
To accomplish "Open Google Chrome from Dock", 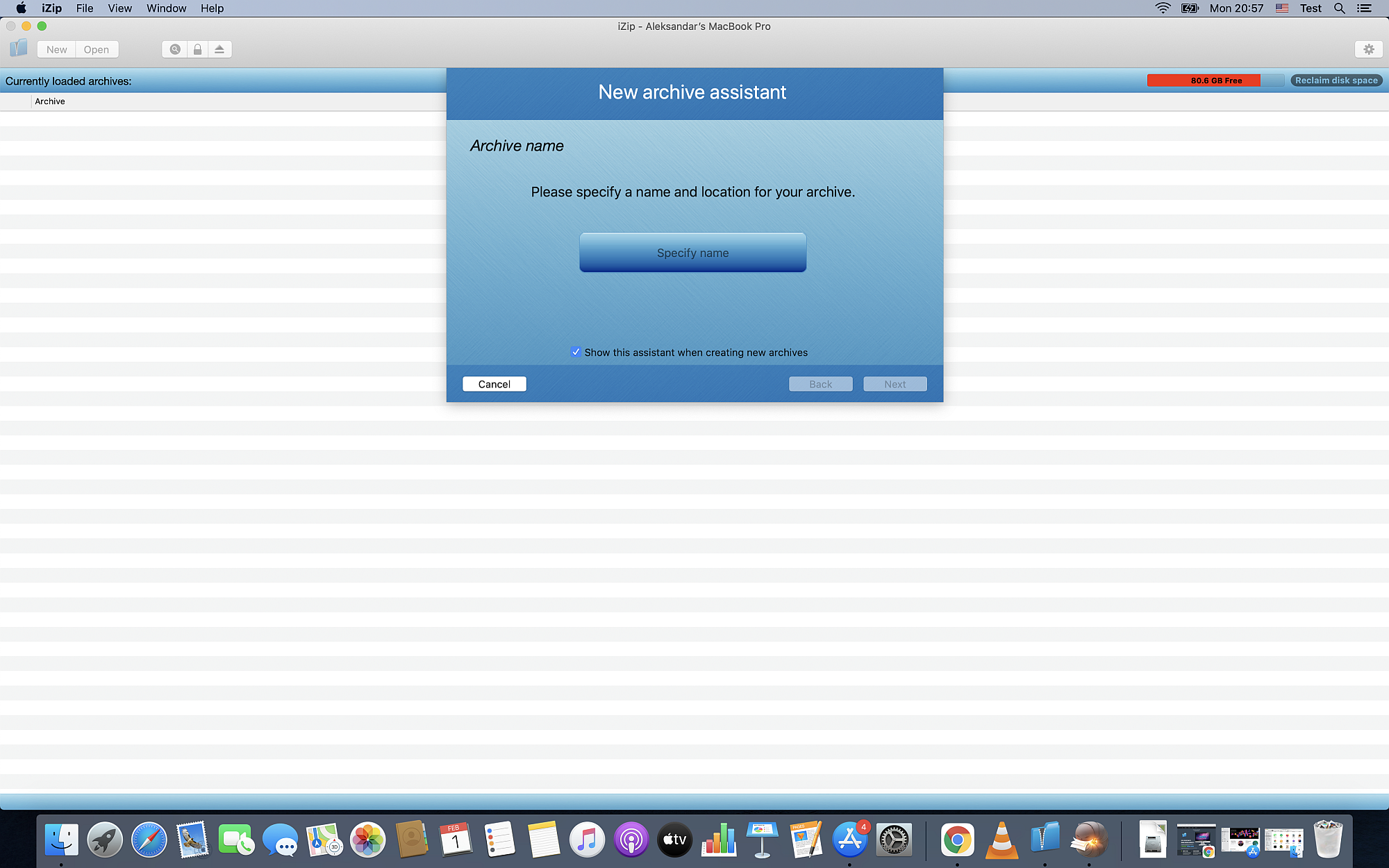I will point(956,840).
